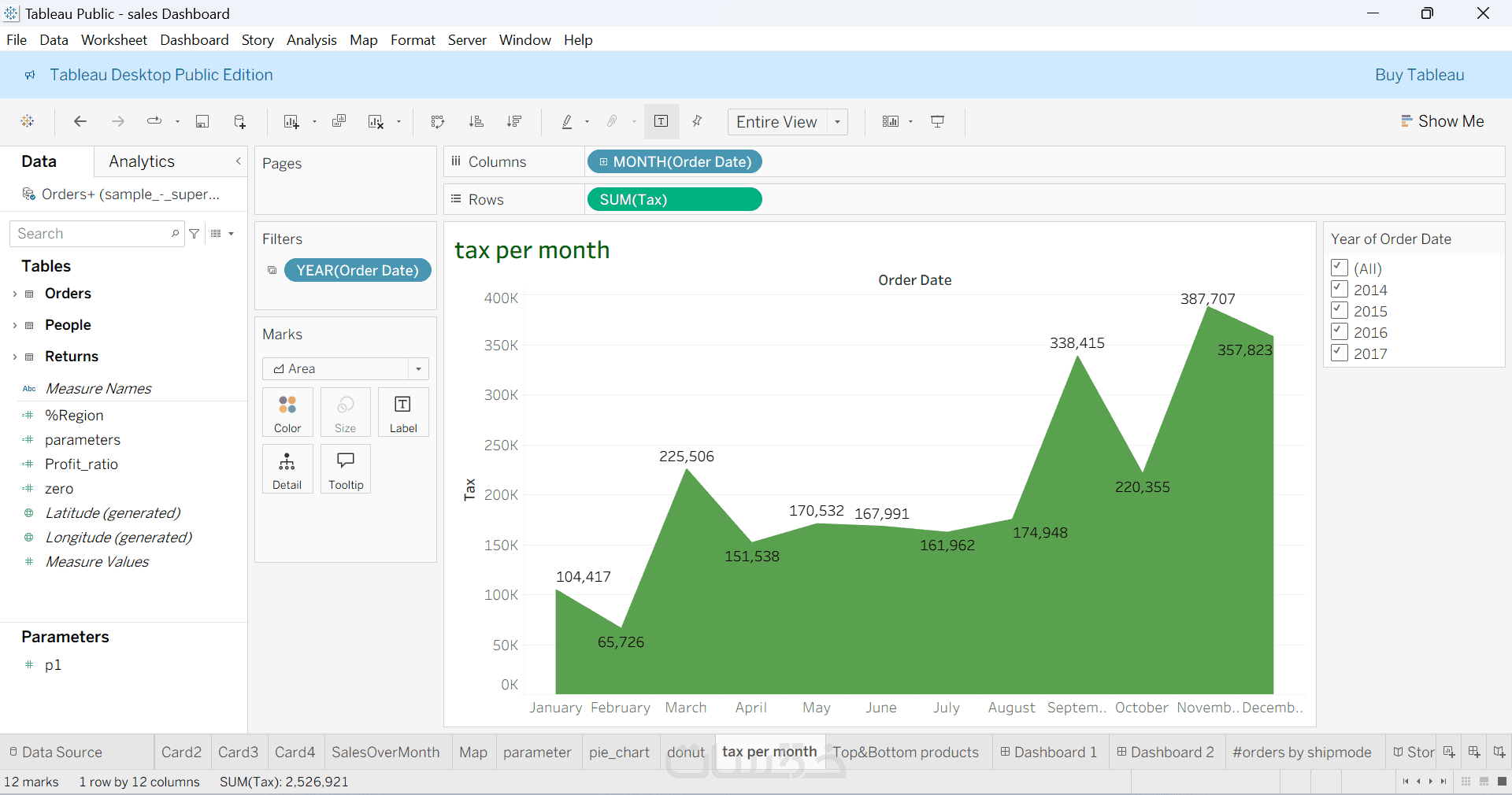Add a new data source icon
Screen dimensions: 1512x795
[x=240, y=121]
